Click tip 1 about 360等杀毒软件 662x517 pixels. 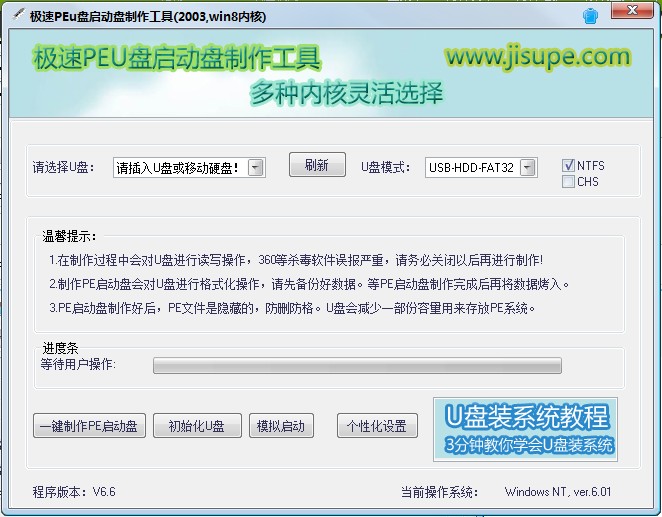point(296,260)
